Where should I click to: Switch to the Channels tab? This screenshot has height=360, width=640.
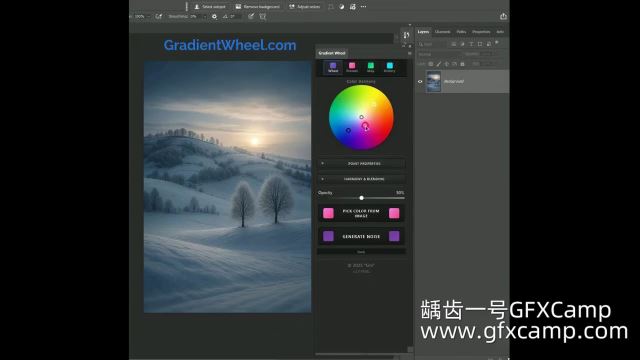point(442,32)
